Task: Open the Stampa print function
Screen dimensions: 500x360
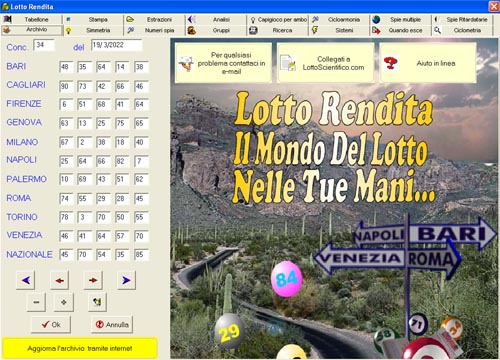Action: tap(93, 19)
